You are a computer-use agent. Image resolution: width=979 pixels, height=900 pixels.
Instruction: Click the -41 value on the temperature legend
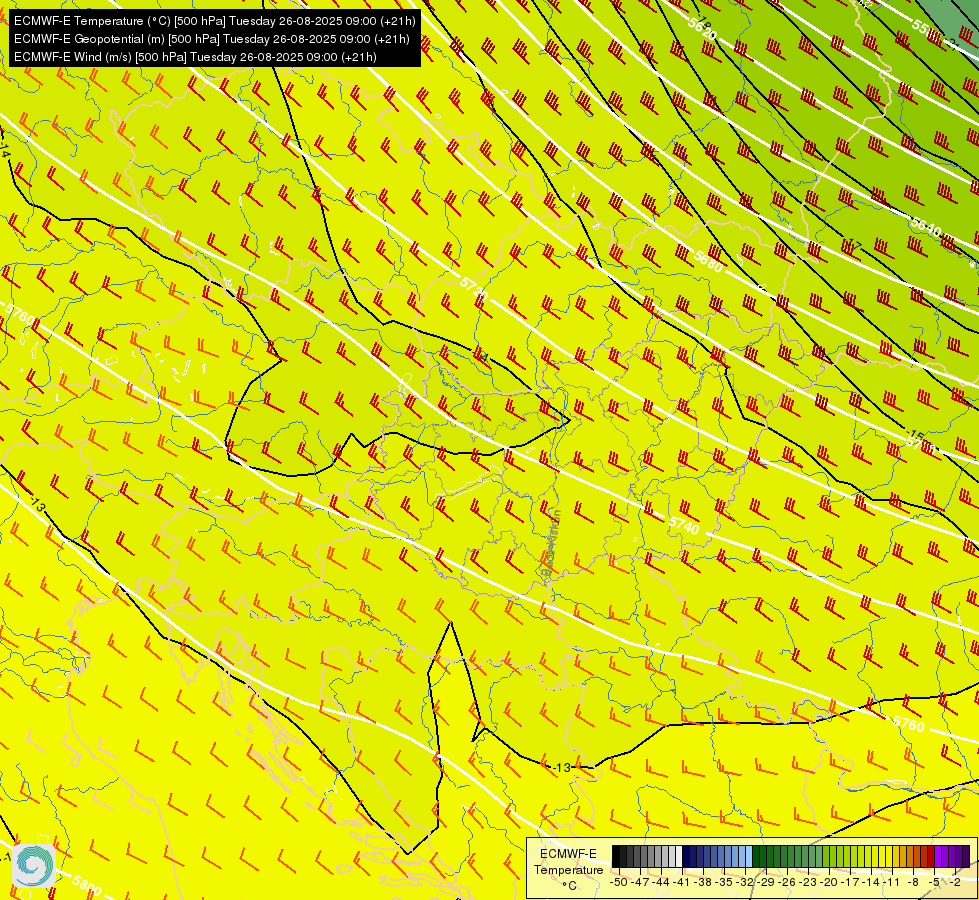[x=681, y=883]
